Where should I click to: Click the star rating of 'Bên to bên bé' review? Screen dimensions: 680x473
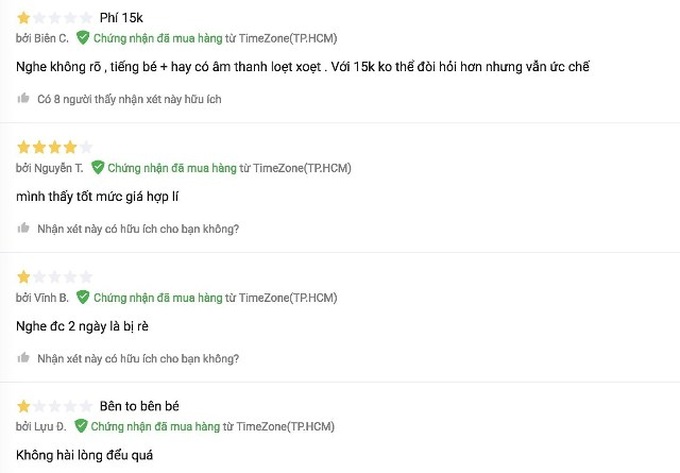coord(55,406)
